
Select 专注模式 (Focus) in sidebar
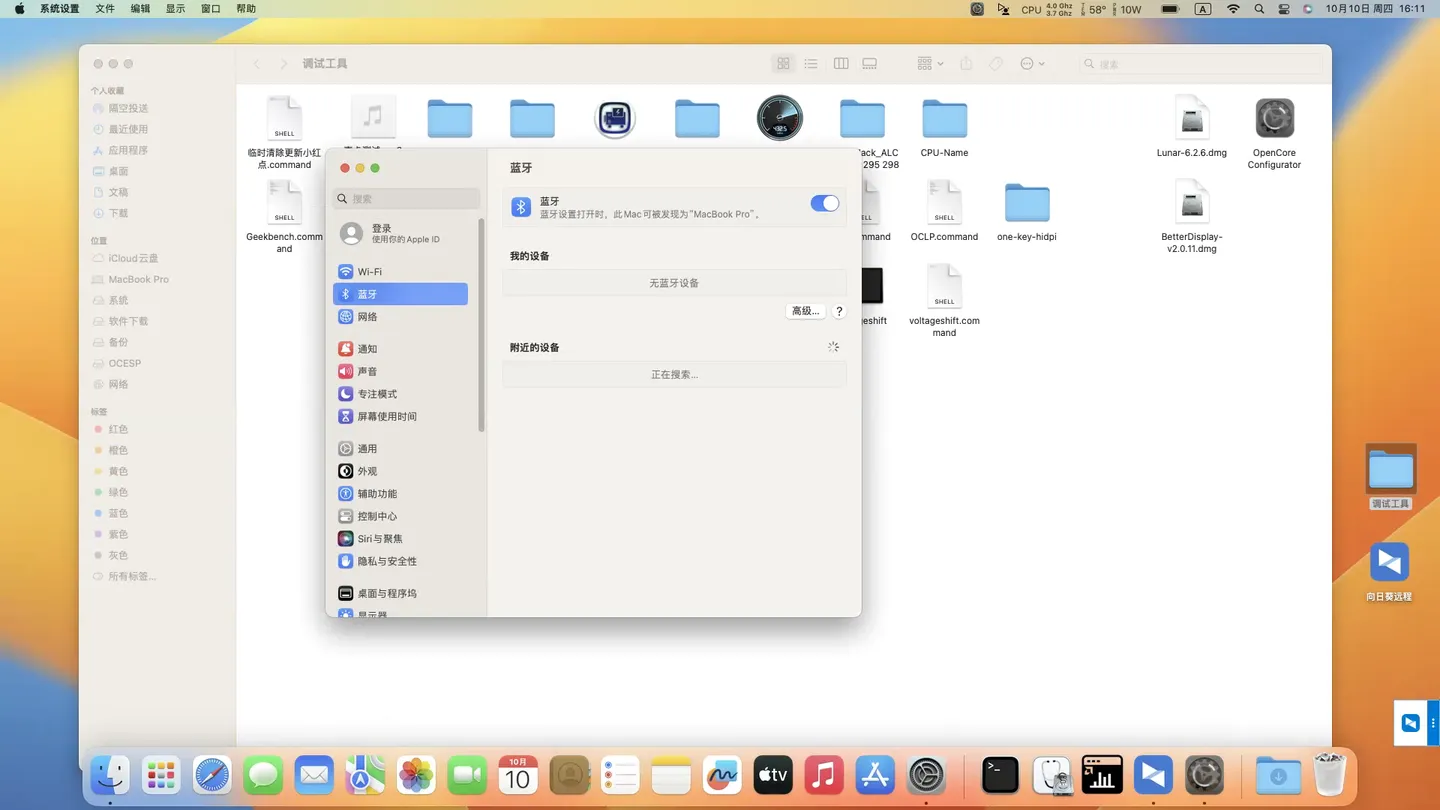coord(377,394)
